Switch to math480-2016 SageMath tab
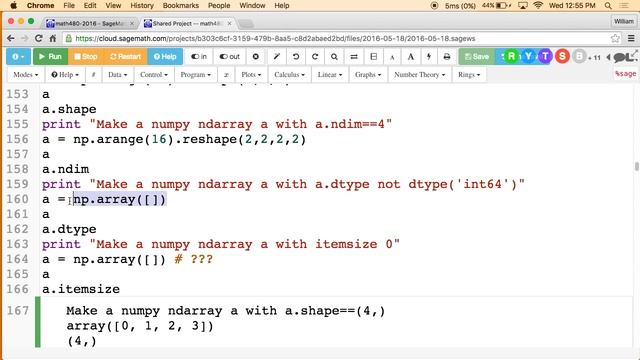Viewport: 640px width, 360px height. 90,24
